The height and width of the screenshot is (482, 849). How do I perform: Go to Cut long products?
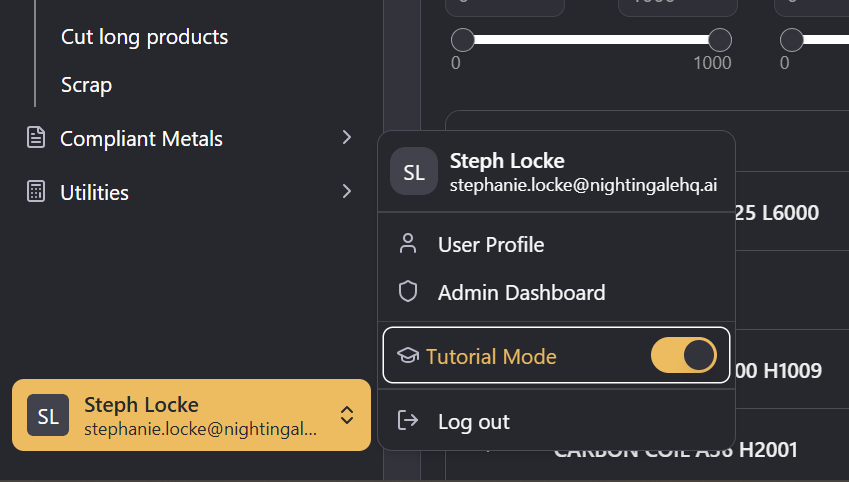[x=144, y=37]
